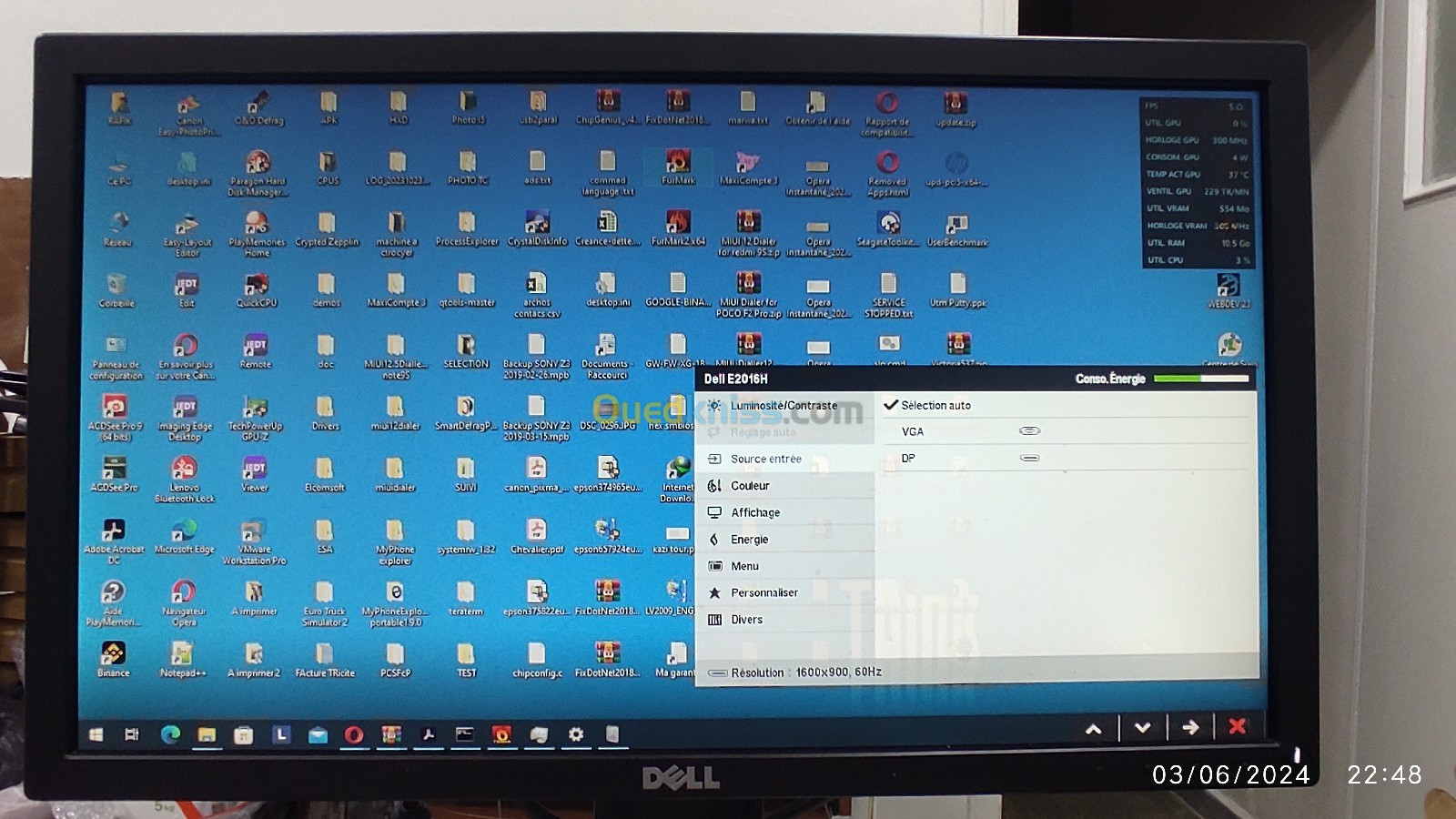This screenshot has height=819, width=1456.
Task: Select the UserBenchmark desktop icon
Action: (x=956, y=230)
